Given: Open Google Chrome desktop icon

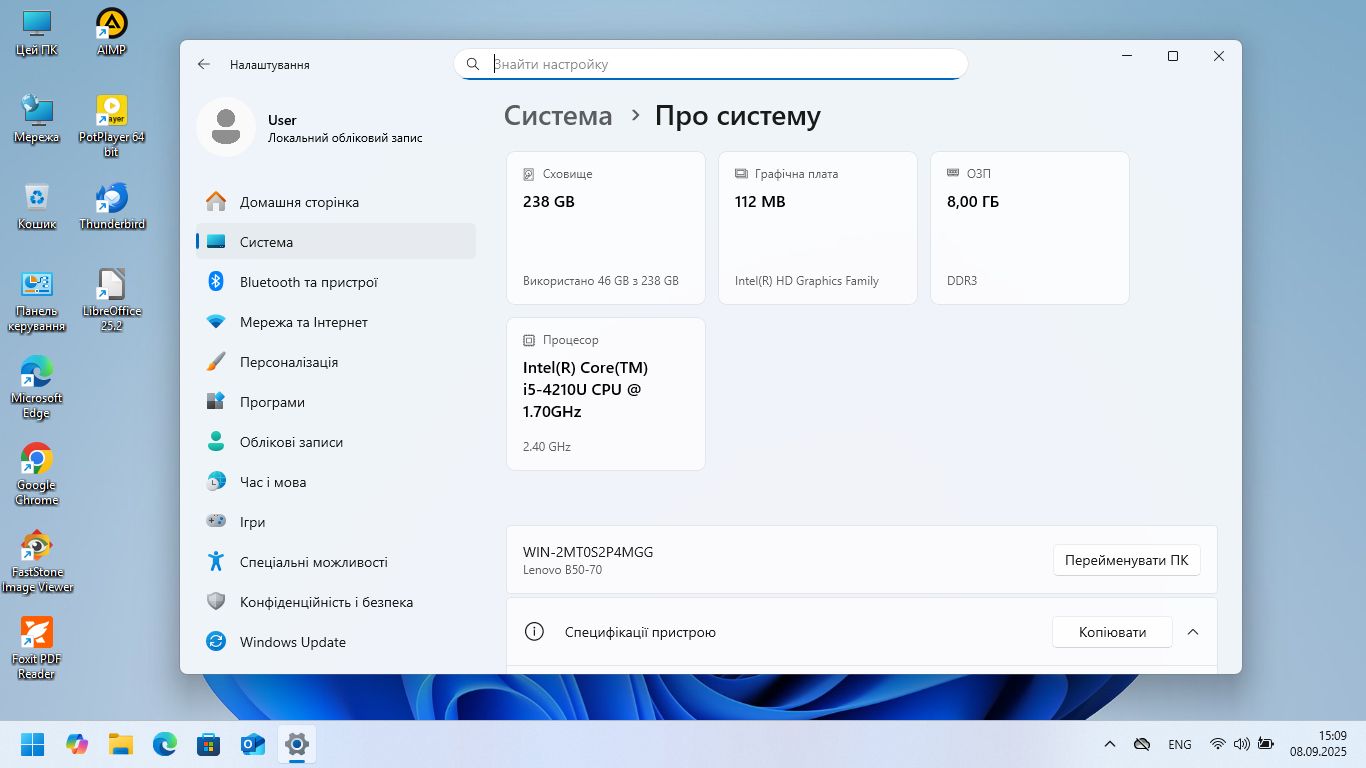Looking at the screenshot, I should coord(37,474).
